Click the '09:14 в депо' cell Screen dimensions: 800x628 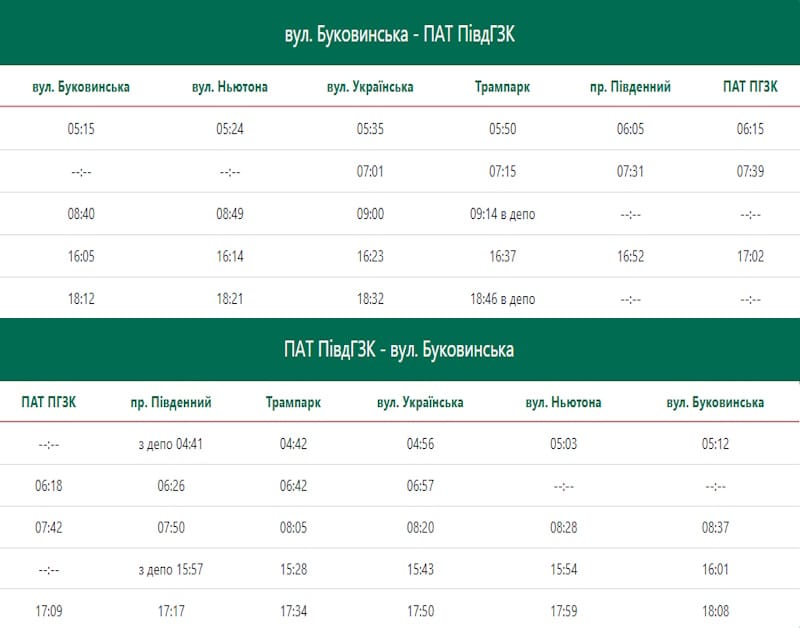(502, 214)
